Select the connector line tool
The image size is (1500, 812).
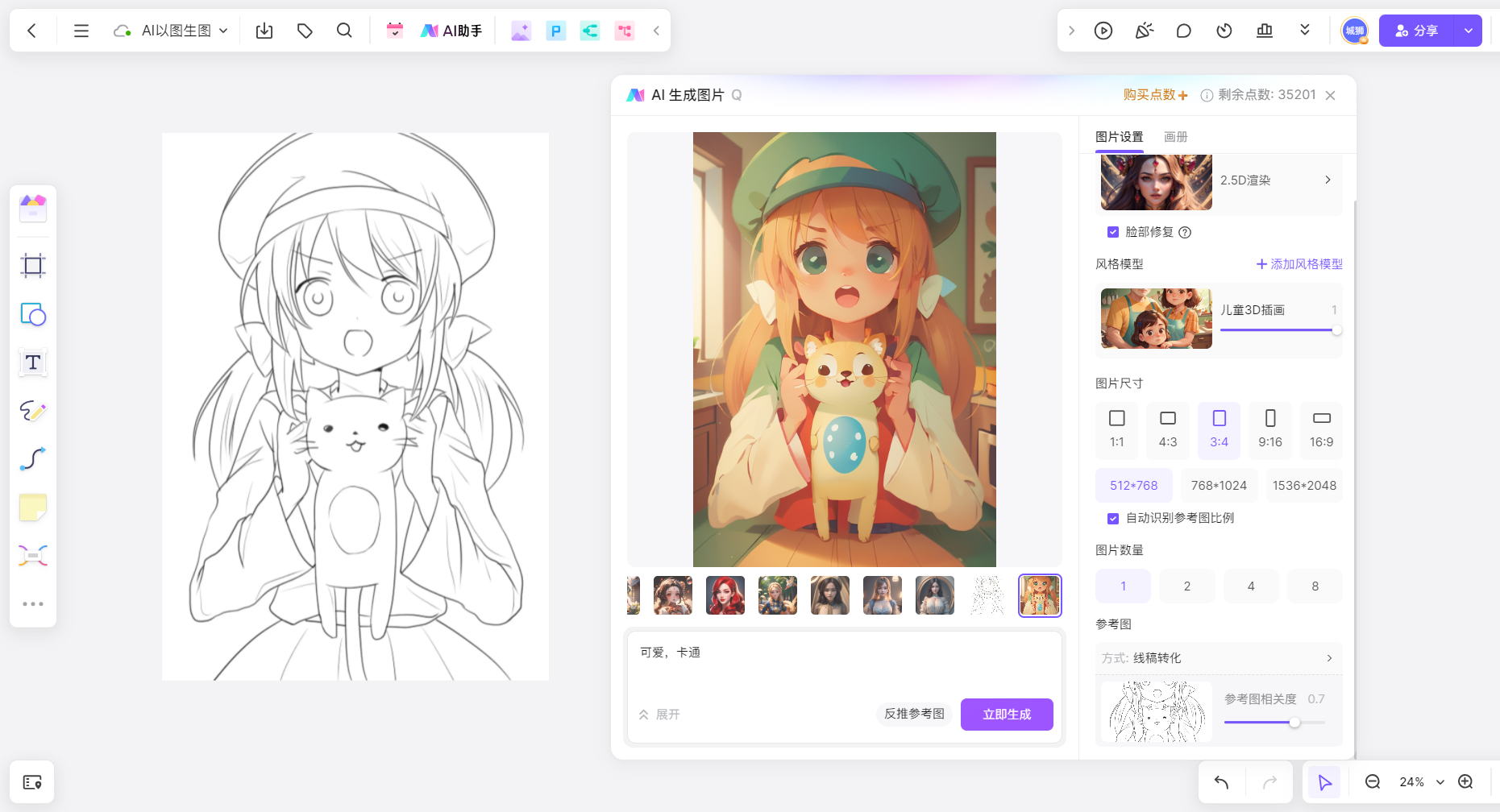(x=33, y=459)
